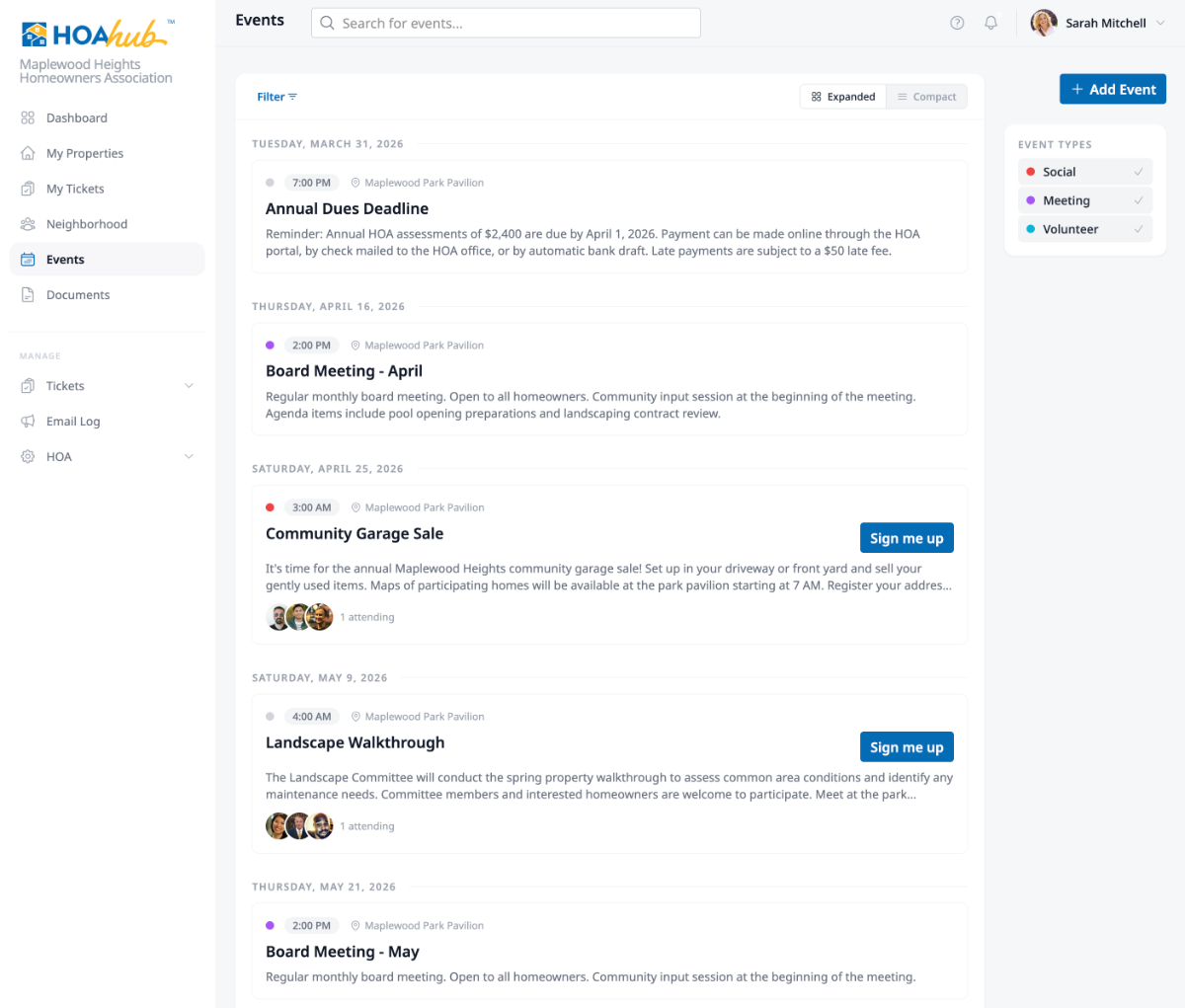Click the Neighborhood sidebar icon
The image size is (1185, 1008).
click(28, 224)
